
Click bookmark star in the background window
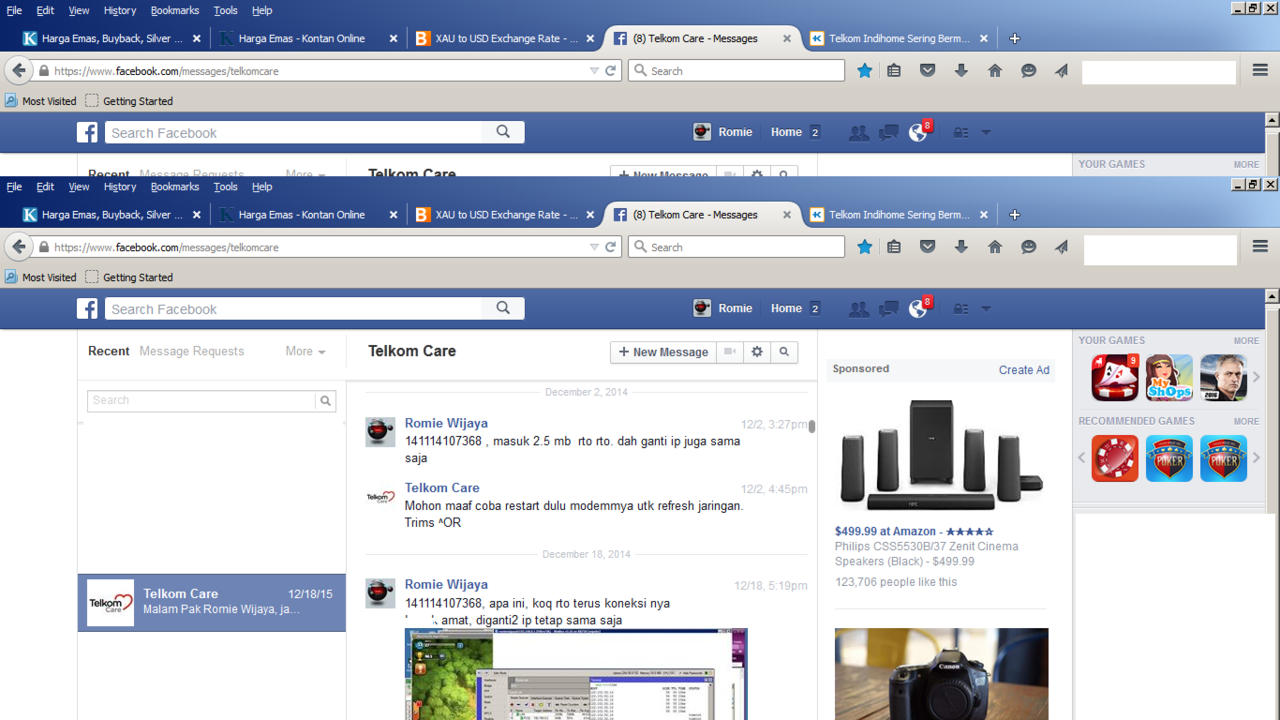(x=865, y=71)
